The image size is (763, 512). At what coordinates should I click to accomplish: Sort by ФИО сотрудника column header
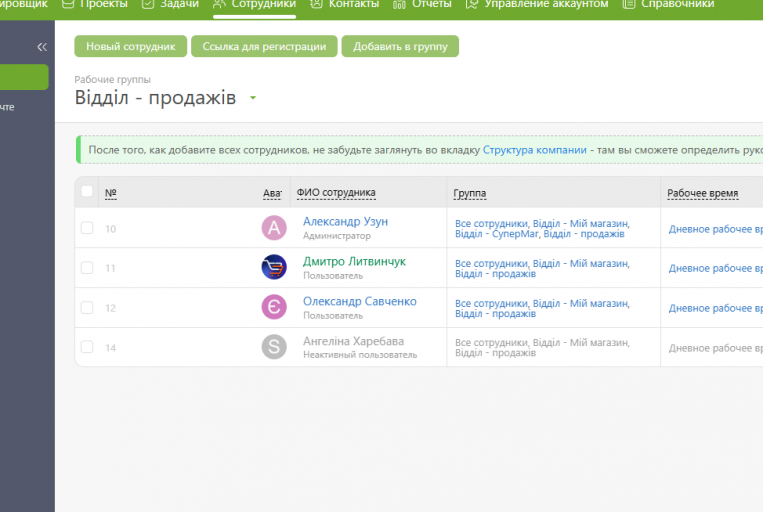click(x=336, y=193)
